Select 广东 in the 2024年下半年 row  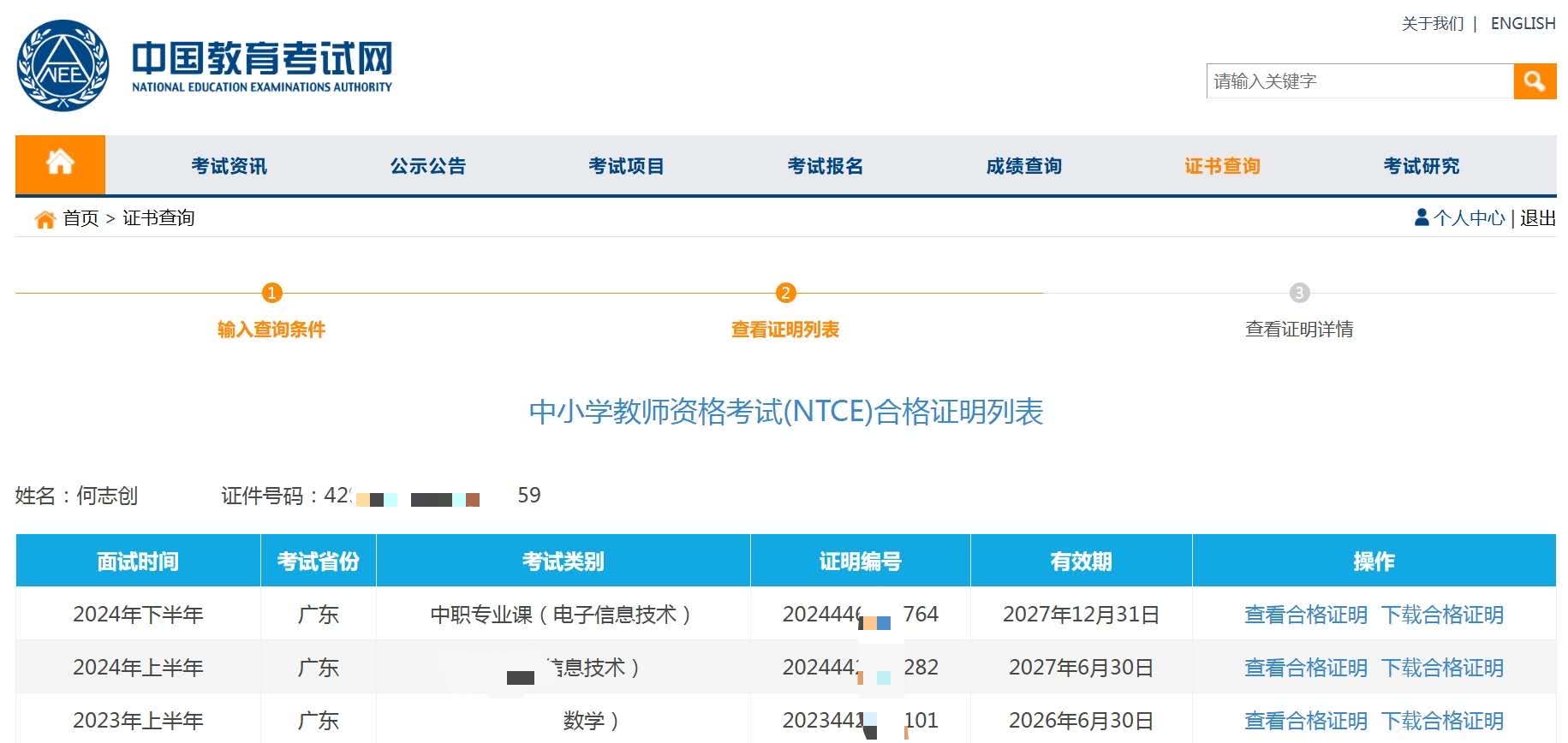[319, 615]
